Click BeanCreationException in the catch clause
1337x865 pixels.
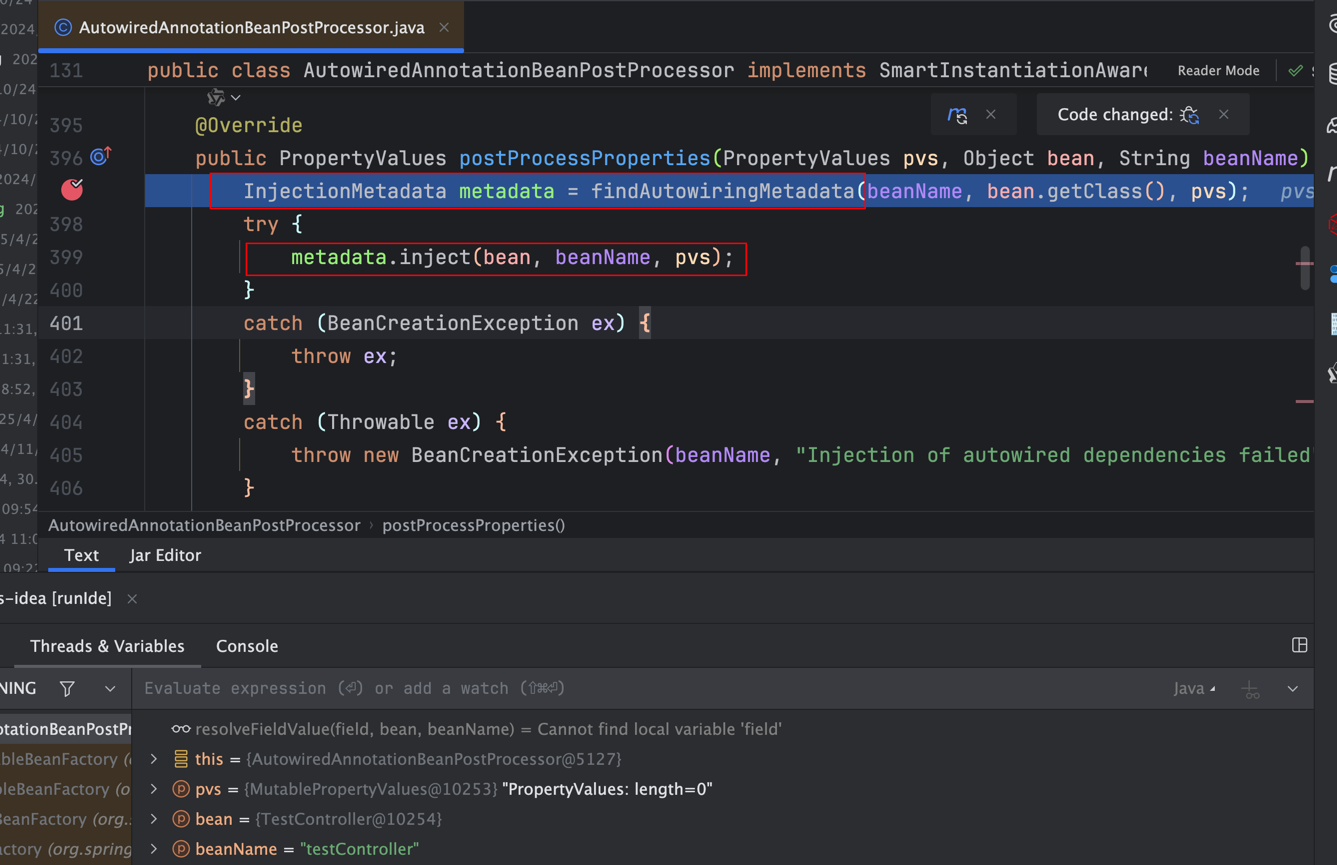(x=452, y=323)
